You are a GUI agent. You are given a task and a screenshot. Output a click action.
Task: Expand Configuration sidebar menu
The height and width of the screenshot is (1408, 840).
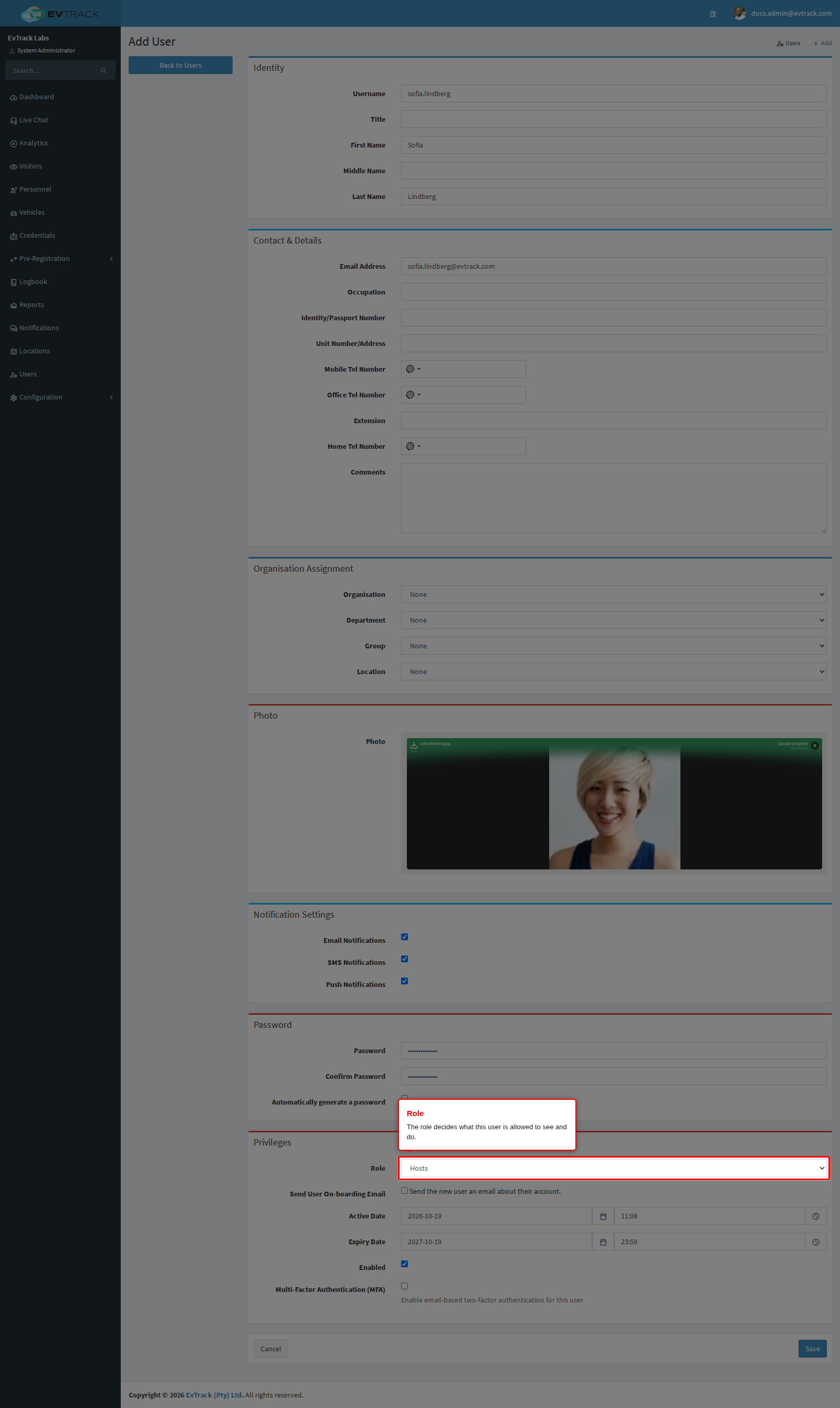(60, 397)
